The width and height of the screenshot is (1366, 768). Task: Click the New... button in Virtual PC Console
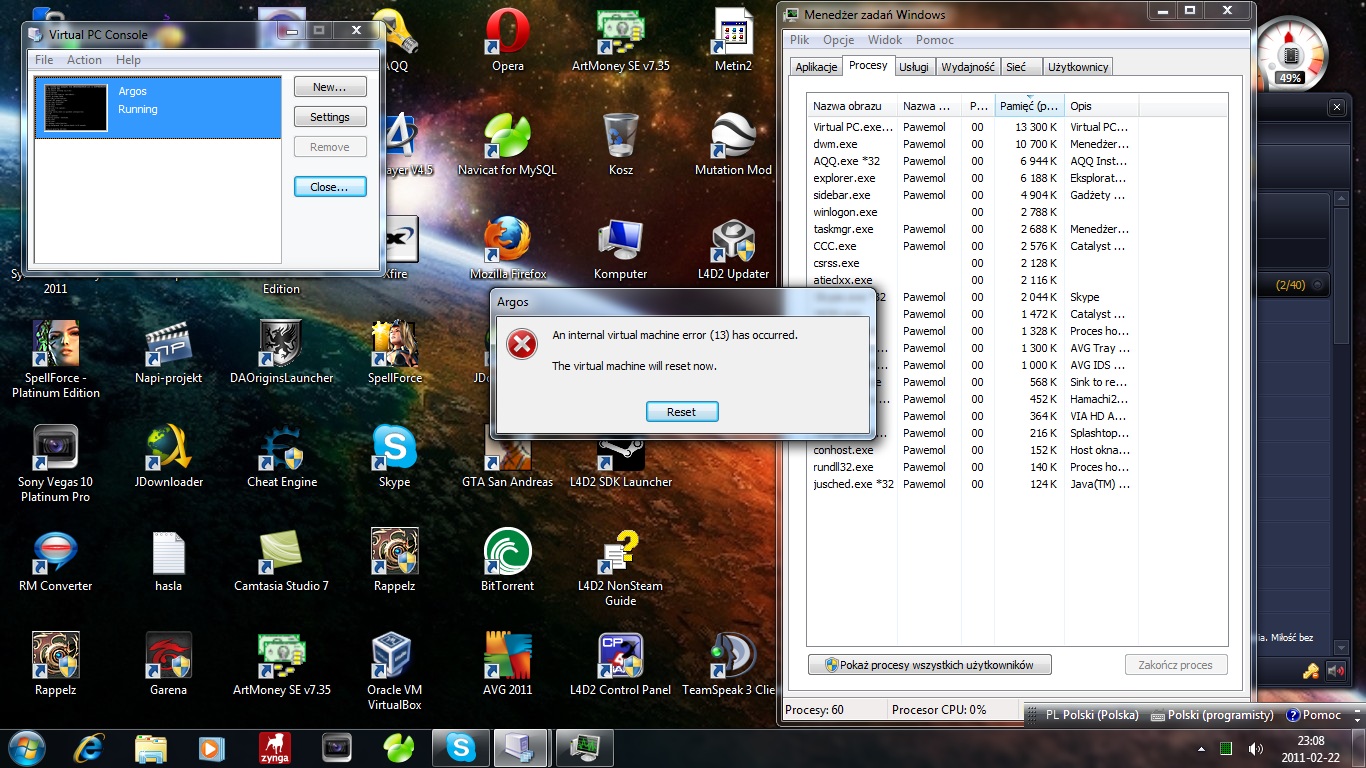click(330, 87)
